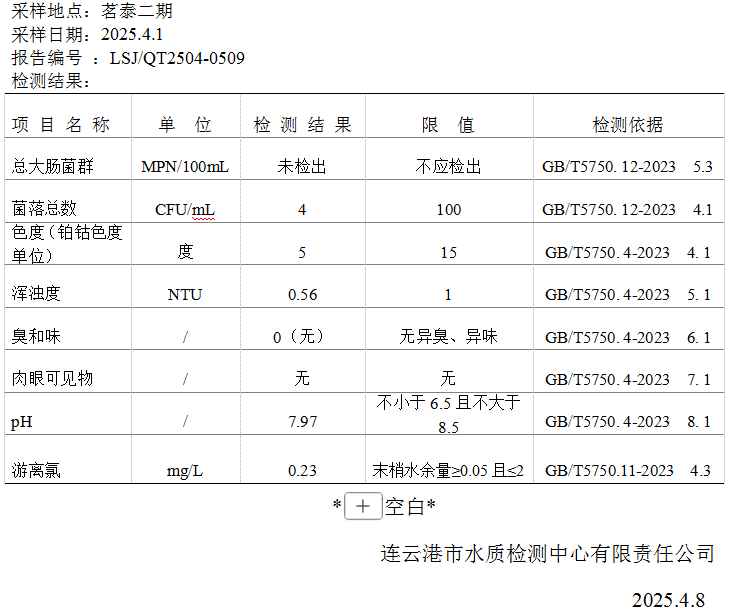
Task: Click the 项目名称 column header
Action: [x=61, y=125]
